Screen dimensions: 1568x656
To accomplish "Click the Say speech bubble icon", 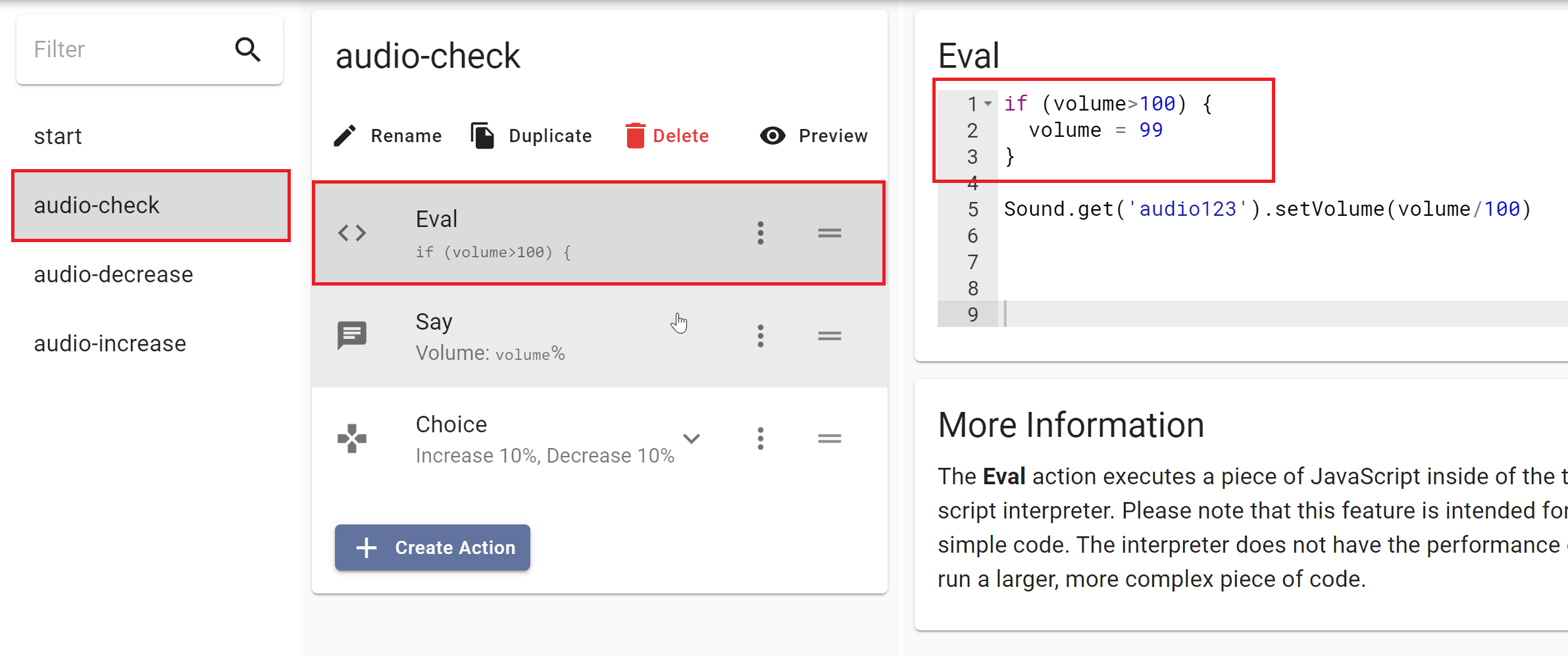I will pos(352,336).
